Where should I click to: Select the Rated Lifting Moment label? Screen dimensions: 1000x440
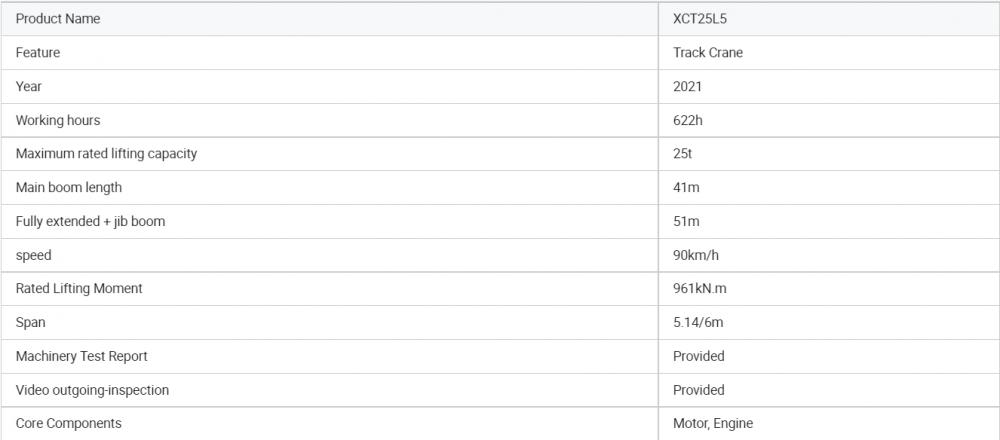point(79,289)
